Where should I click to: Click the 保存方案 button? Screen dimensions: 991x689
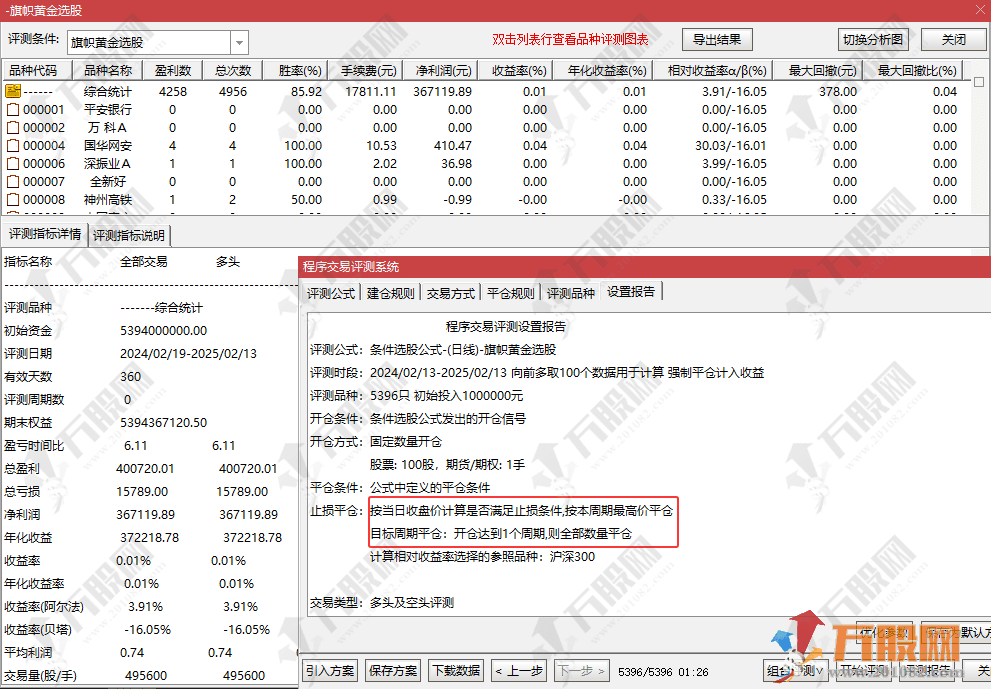coord(393,671)
